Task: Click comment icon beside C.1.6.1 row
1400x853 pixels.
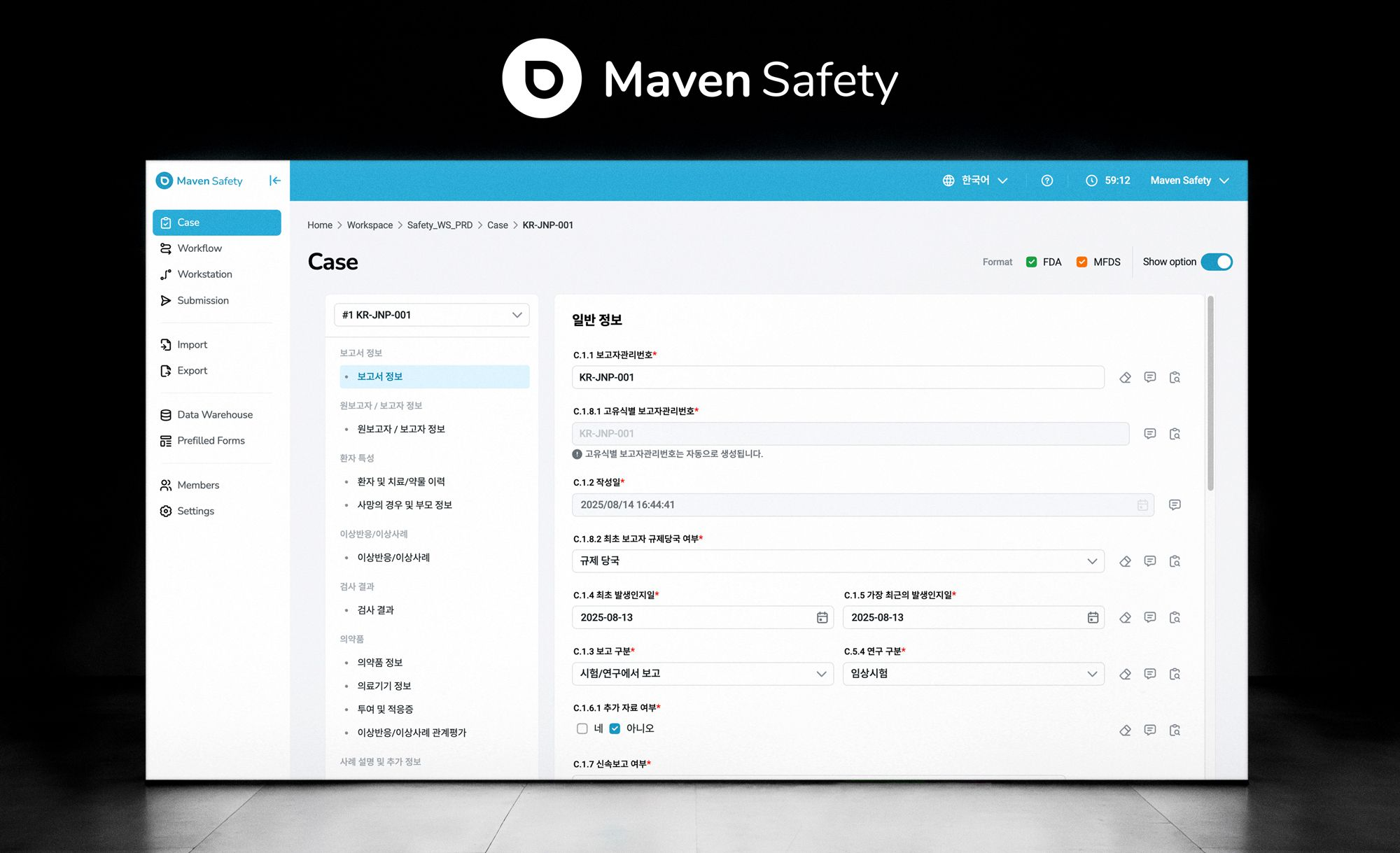Action: click(1149, 730)
